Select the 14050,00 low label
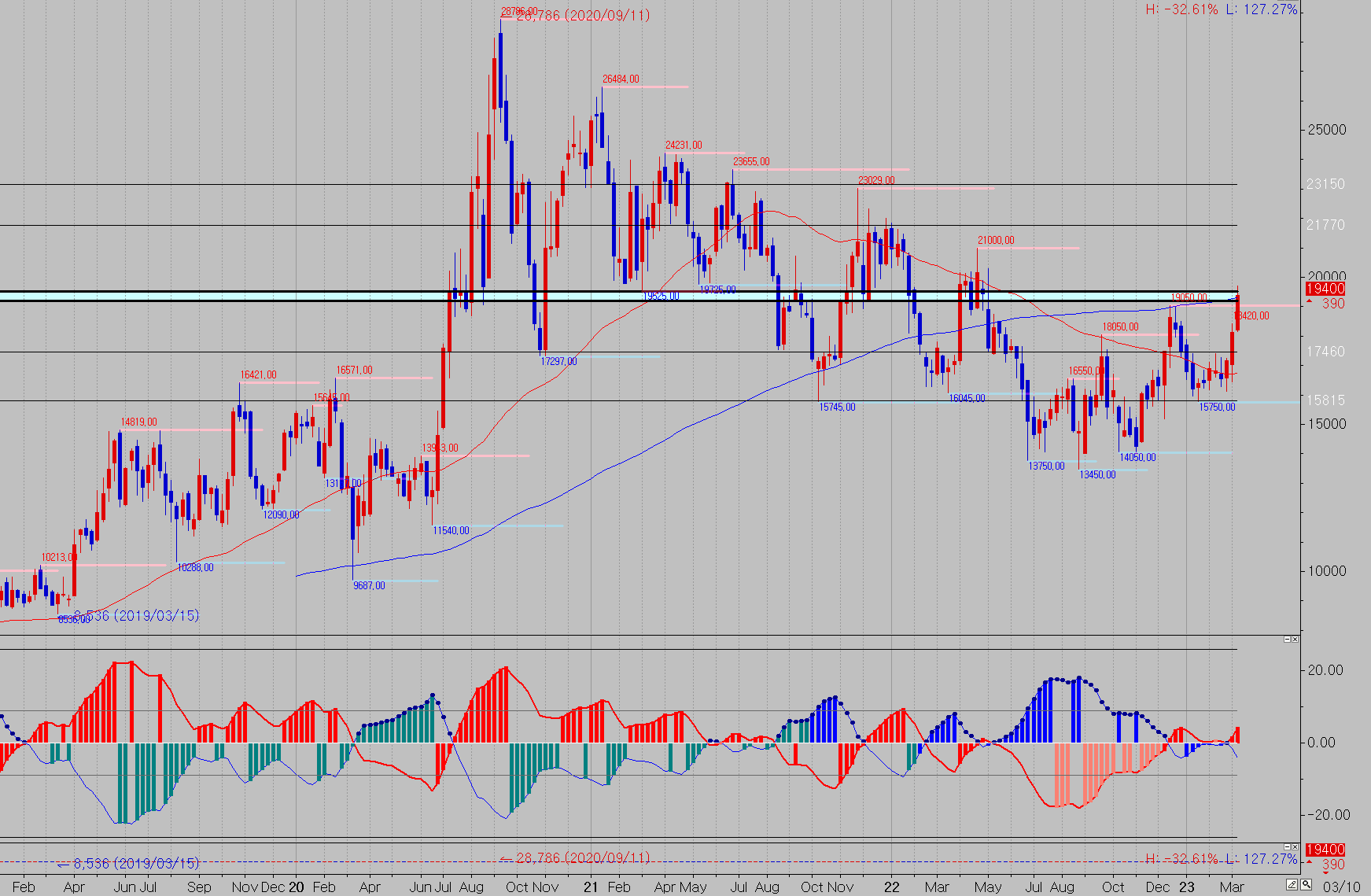Viewport: 1371px width, 896px height. 1137,458
